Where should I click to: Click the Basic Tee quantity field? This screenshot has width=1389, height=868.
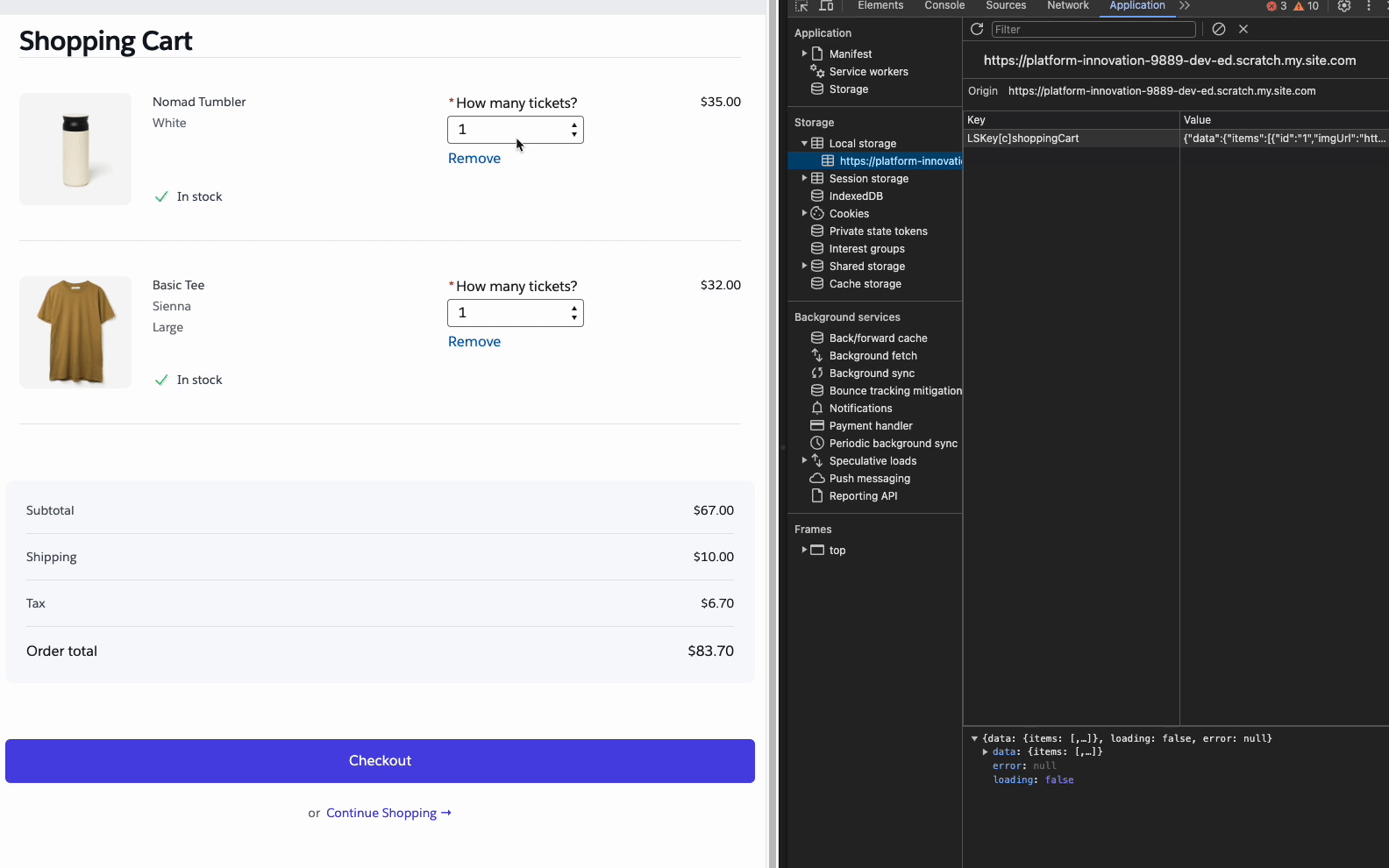pos(516,313)
